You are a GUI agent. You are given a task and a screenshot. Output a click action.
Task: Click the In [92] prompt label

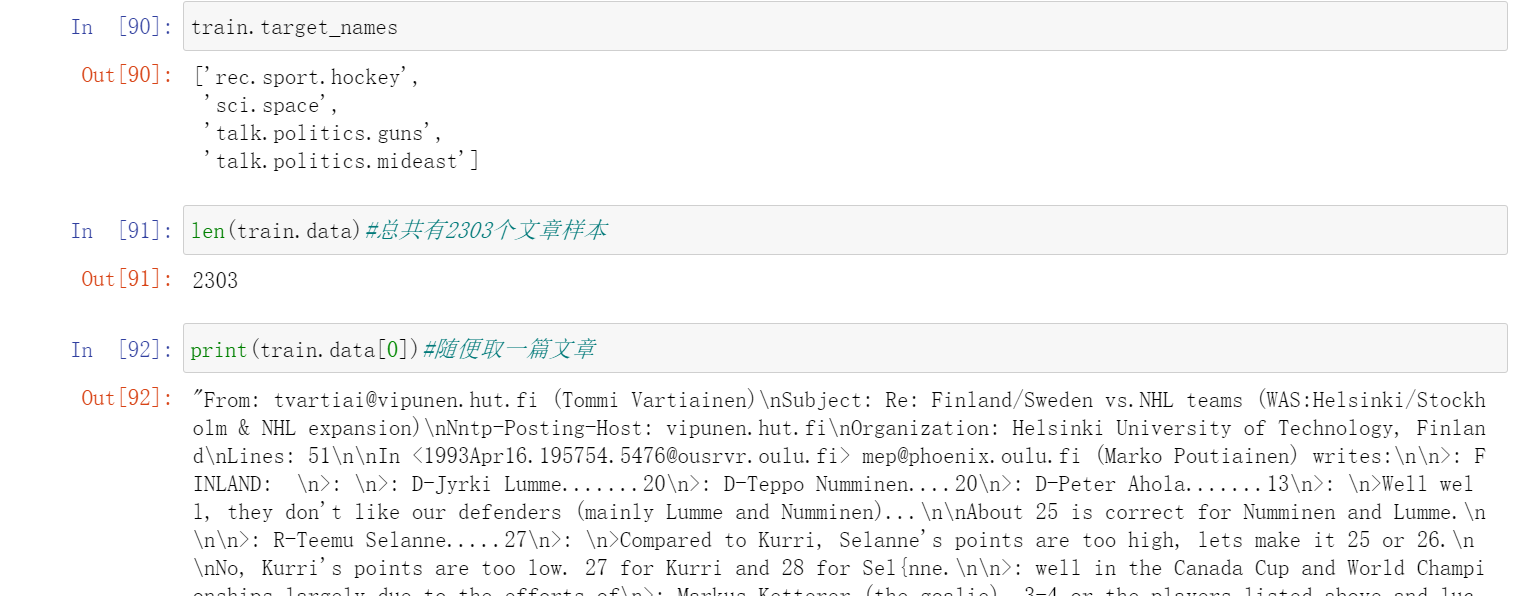click(x=122, y=349)
